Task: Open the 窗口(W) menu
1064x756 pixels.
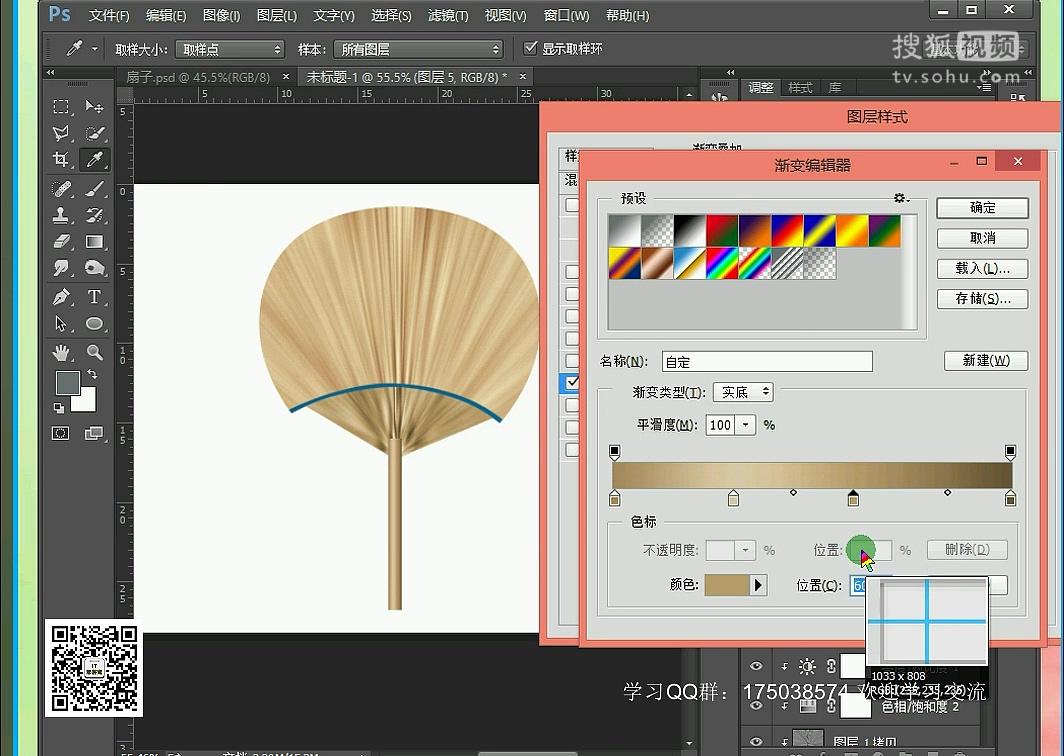Action: click(x=567, y=15)
